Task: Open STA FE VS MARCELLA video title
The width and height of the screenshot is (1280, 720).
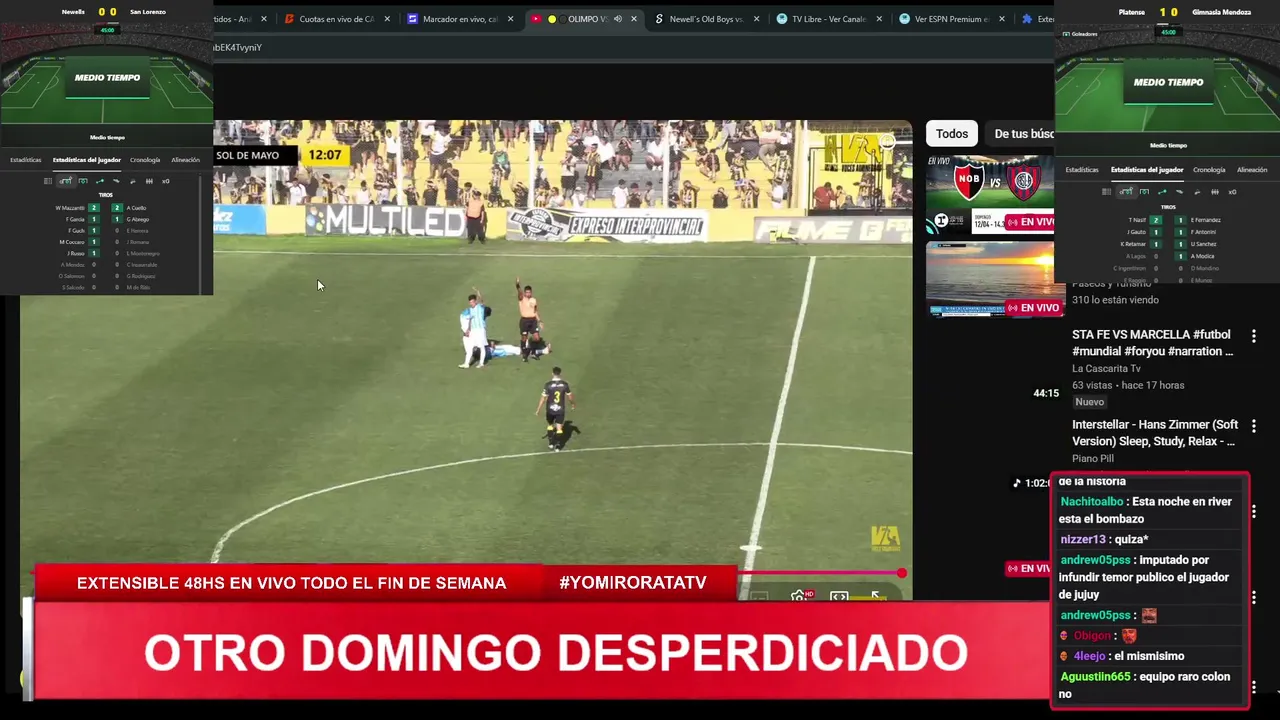Action: 1152,343
